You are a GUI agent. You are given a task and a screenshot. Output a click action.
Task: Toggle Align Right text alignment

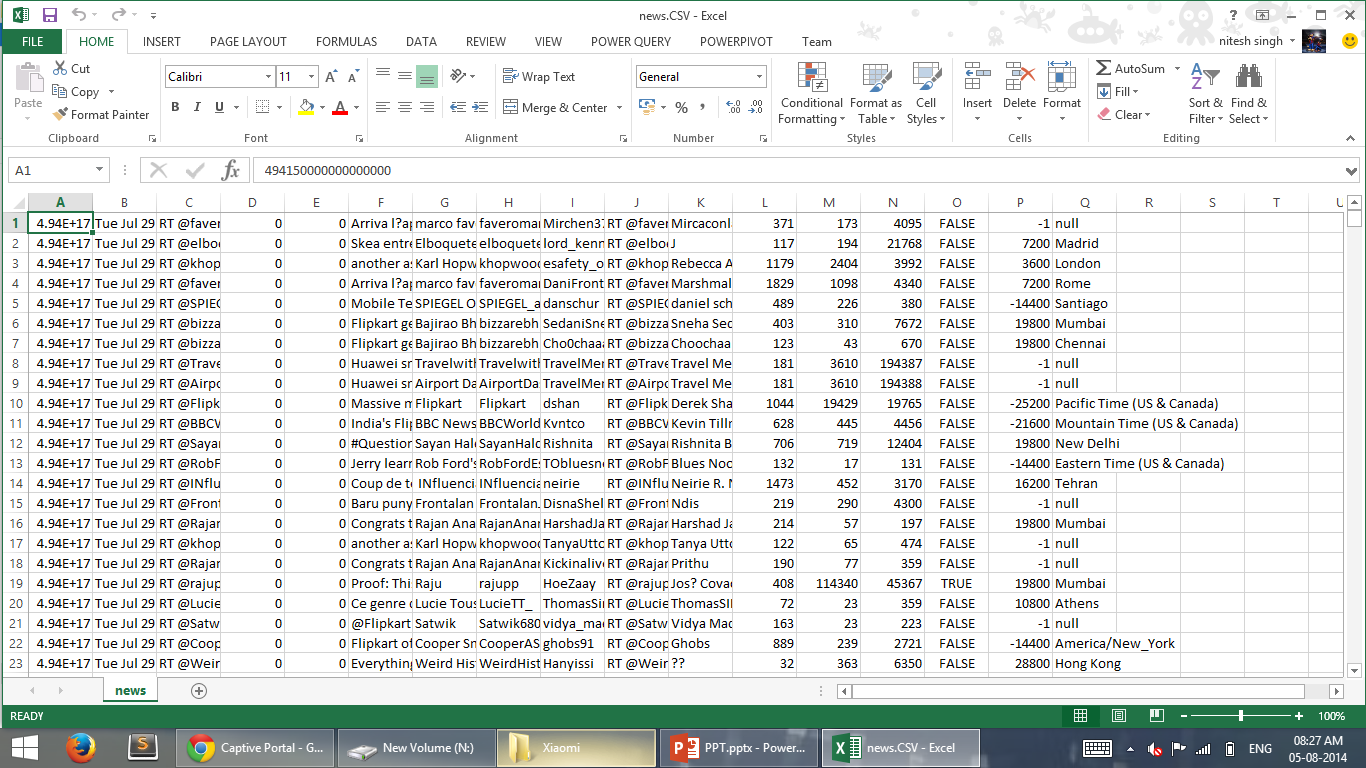pyautogui.click(x=427, y=107)
